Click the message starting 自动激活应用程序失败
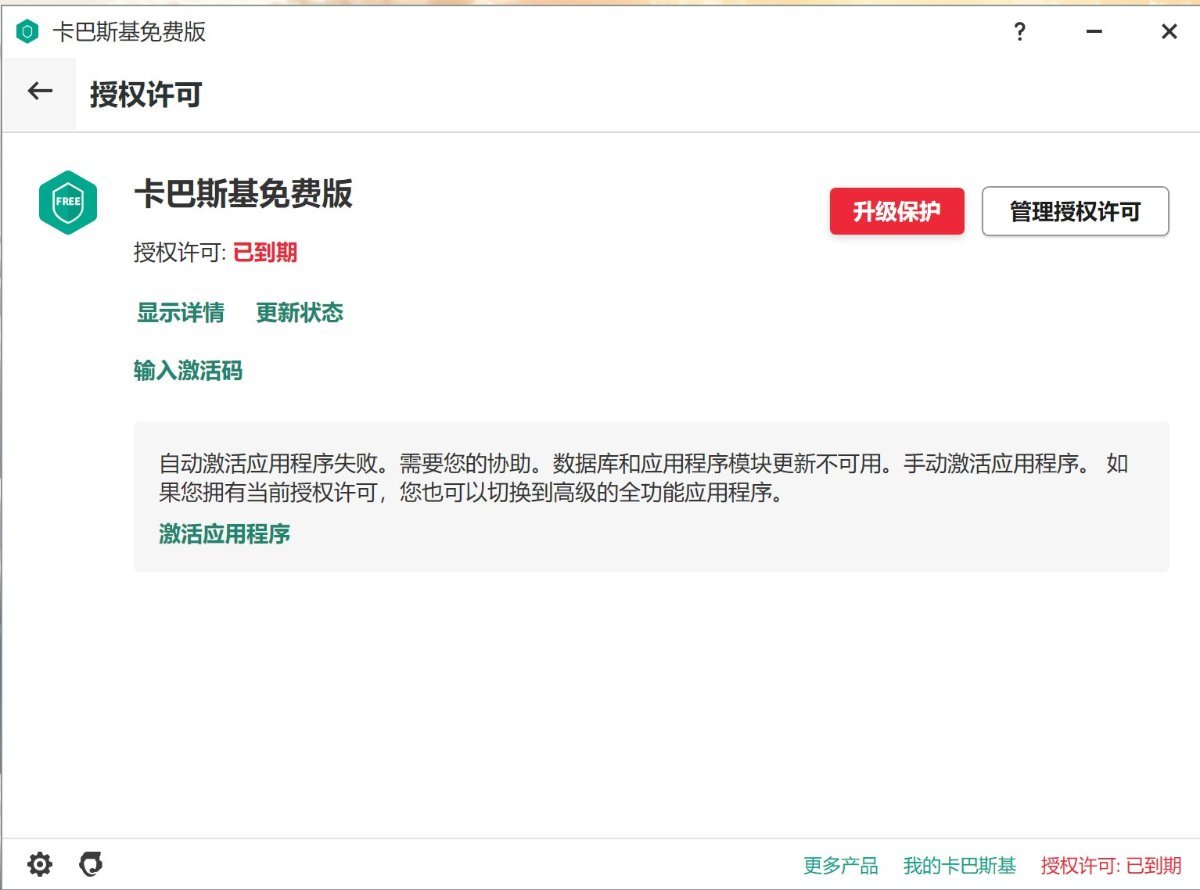Image resolution: width=1200 pixels, height=890 pixels. click(x=644, y=479)
